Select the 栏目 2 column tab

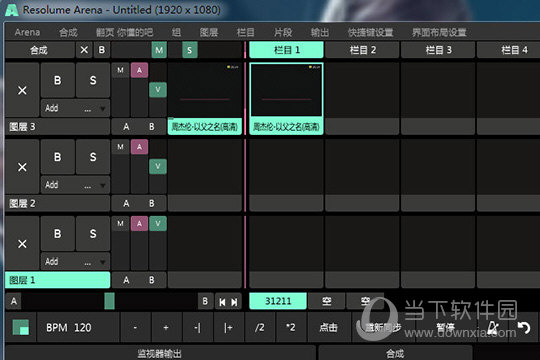pyautogui.click(x=362, y=50)
